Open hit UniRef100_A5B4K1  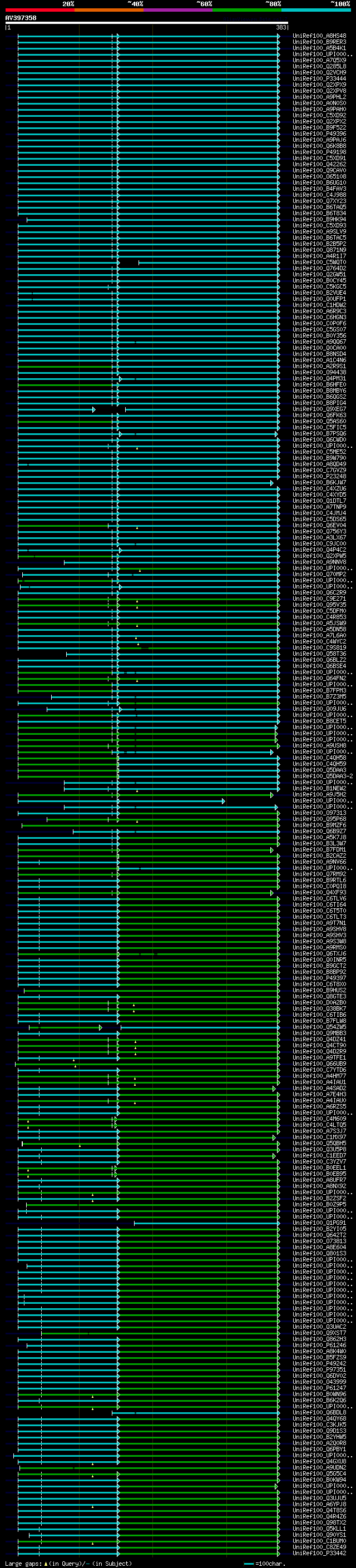(319, 48)
